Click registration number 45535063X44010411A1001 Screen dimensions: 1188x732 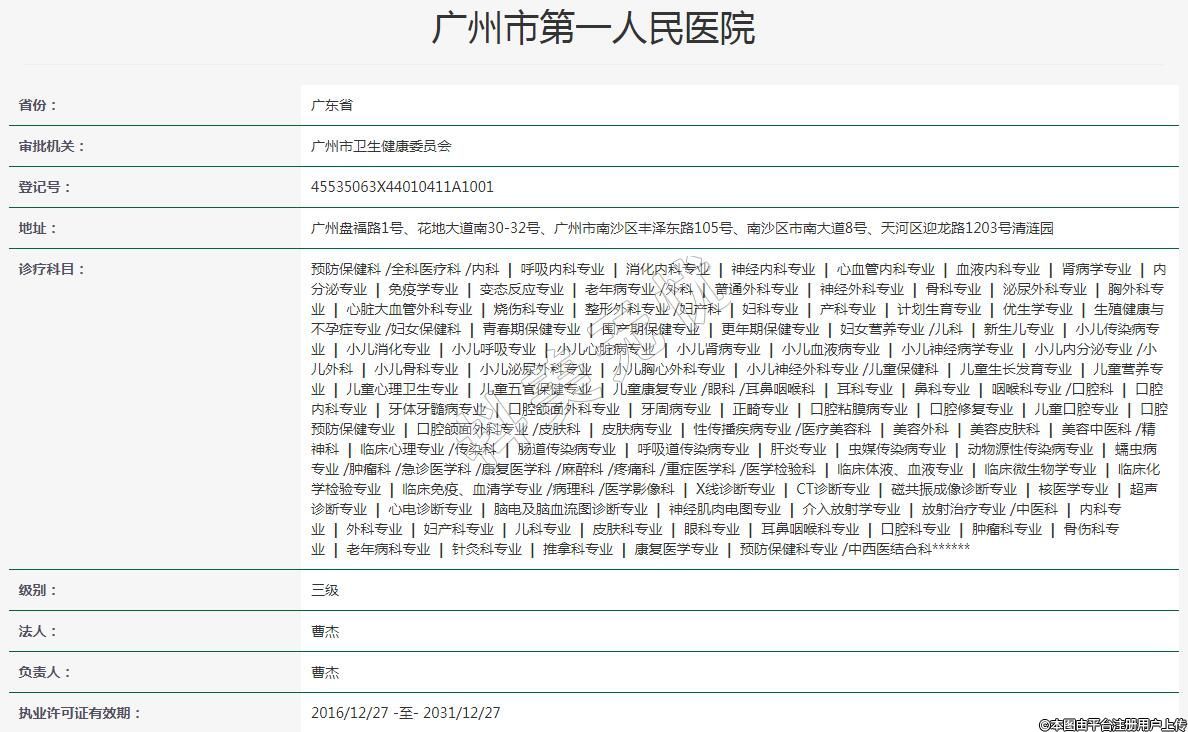[402, 187]
